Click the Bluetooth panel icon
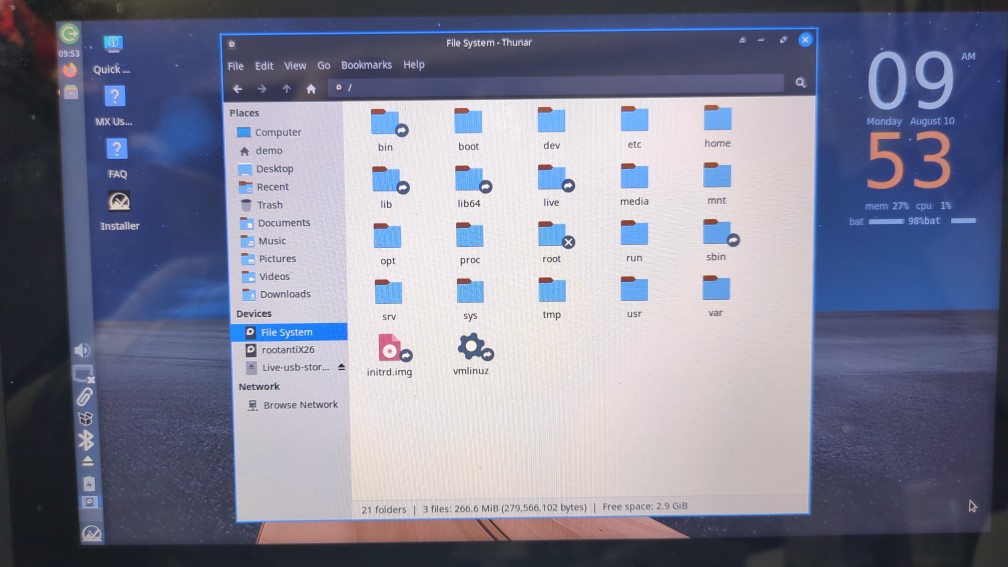The image size is (1008, 567). pyautogui.click(x=86, y=440)
